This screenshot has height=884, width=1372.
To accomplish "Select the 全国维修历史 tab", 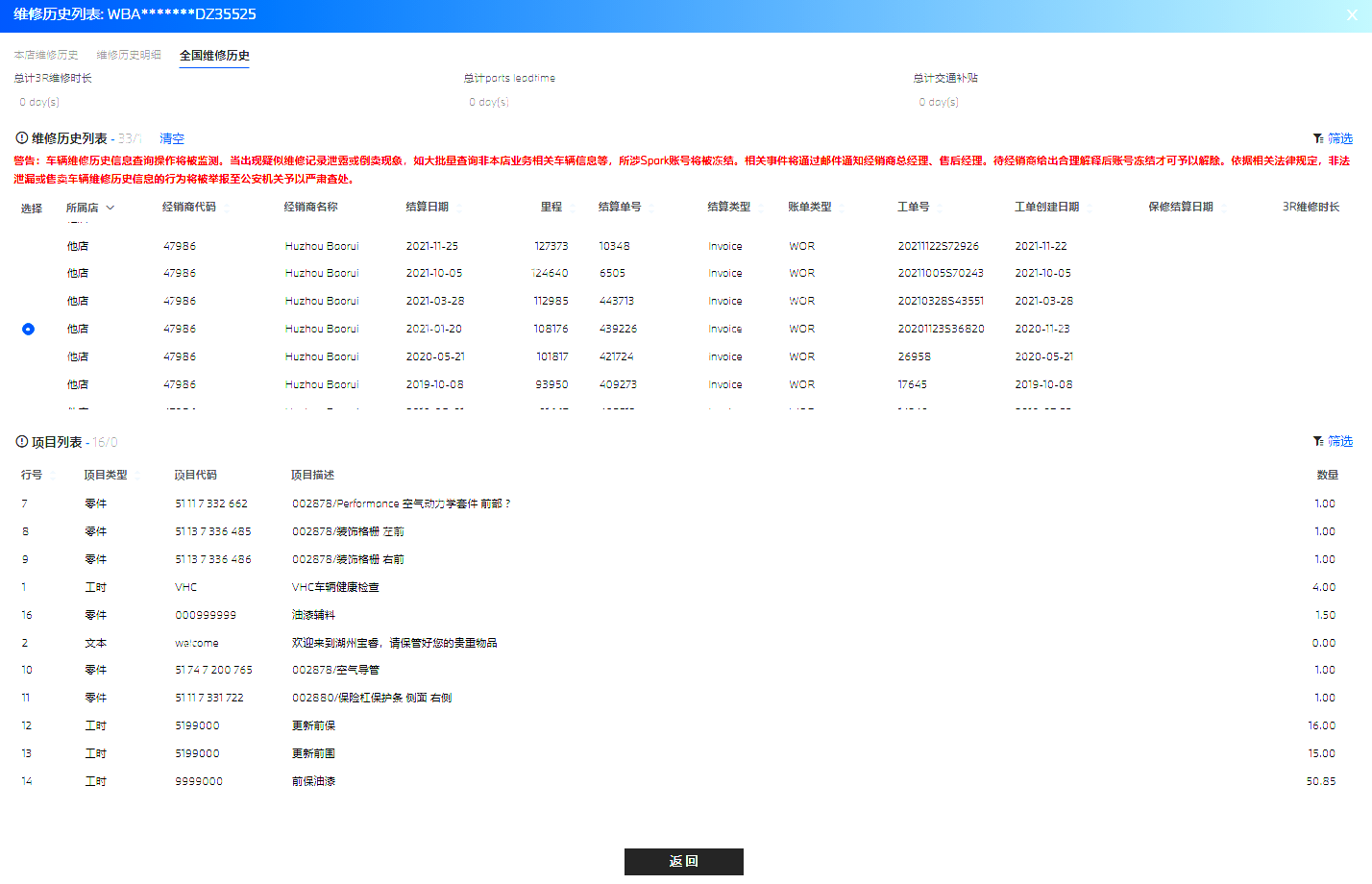I will [x=214, y=56].
